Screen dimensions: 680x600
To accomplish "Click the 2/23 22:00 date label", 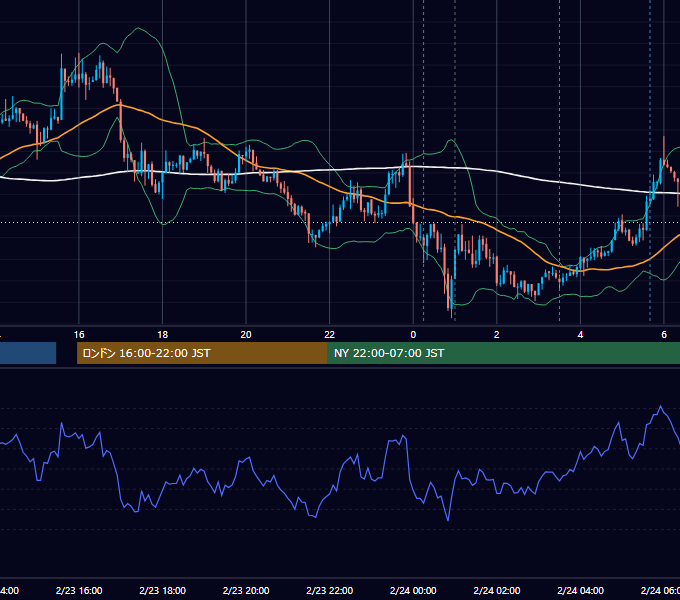I will 330,590.
